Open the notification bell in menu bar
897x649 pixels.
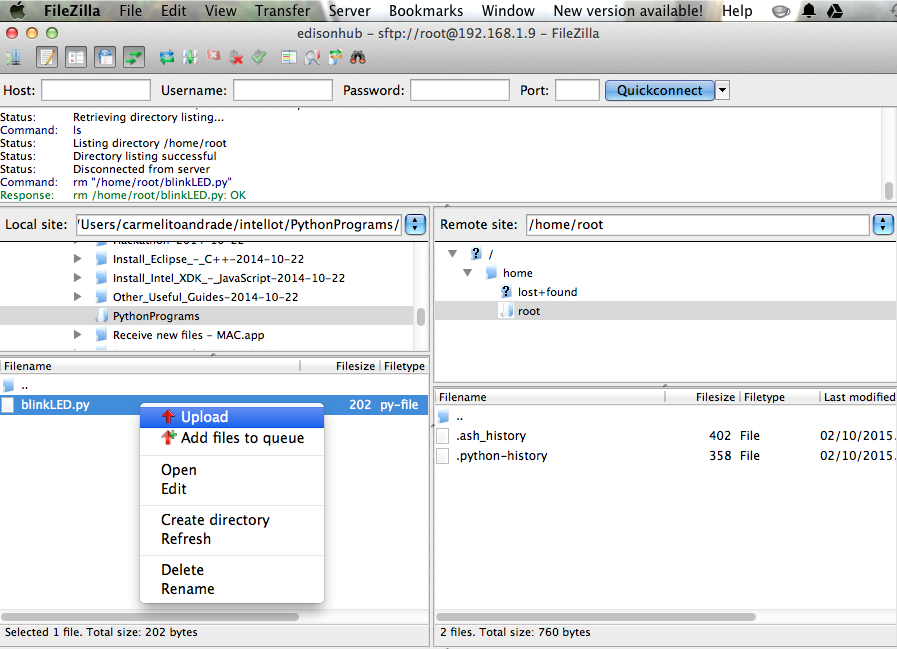tap(809, 10)
